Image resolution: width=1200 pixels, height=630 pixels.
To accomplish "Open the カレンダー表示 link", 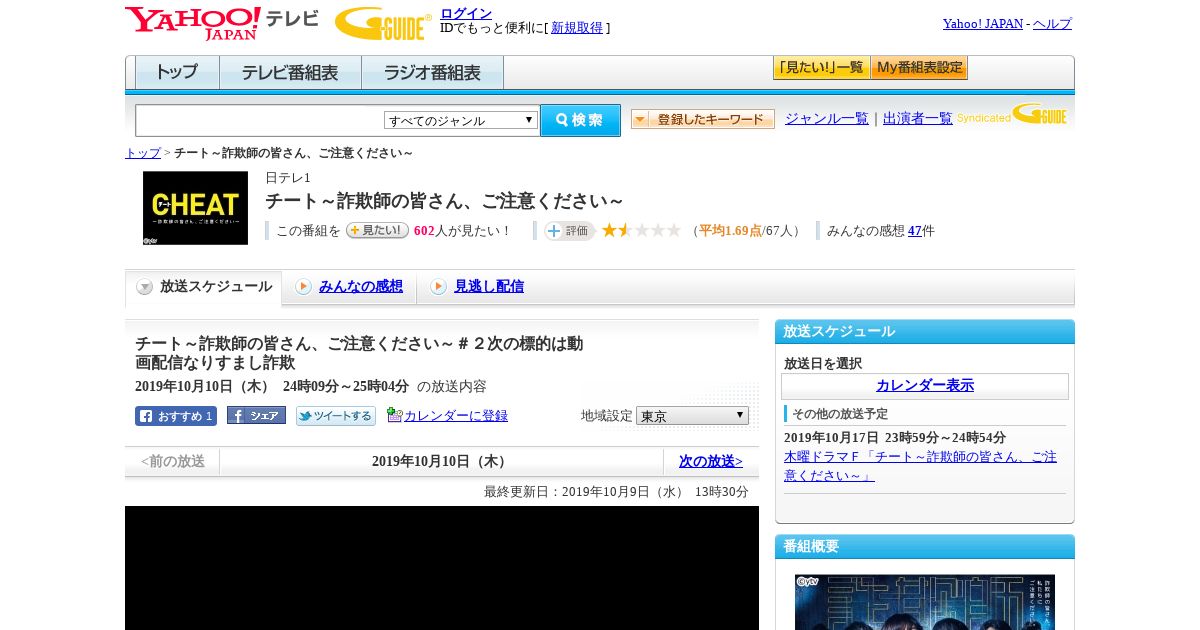I will (x=925, y=386).
